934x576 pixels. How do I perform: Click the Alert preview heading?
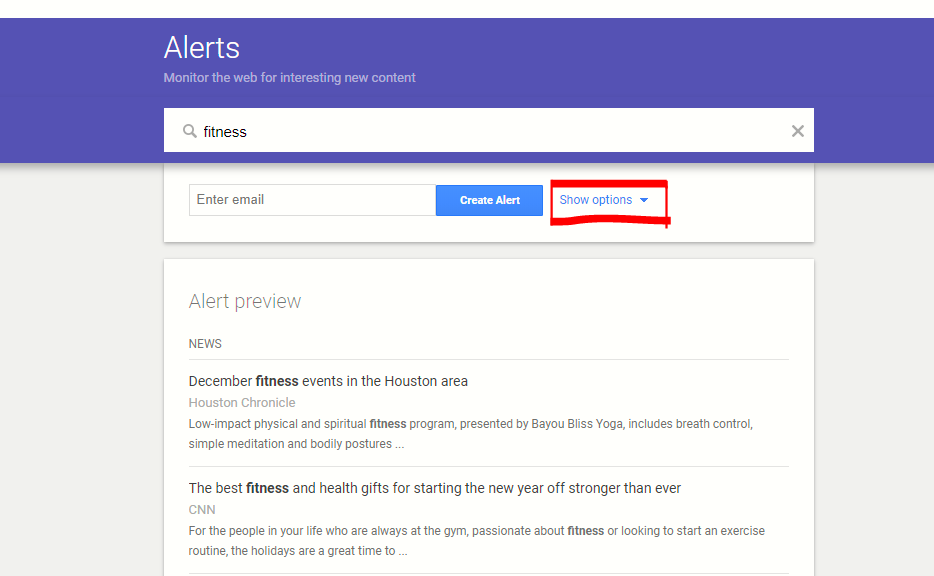[245, 301]
